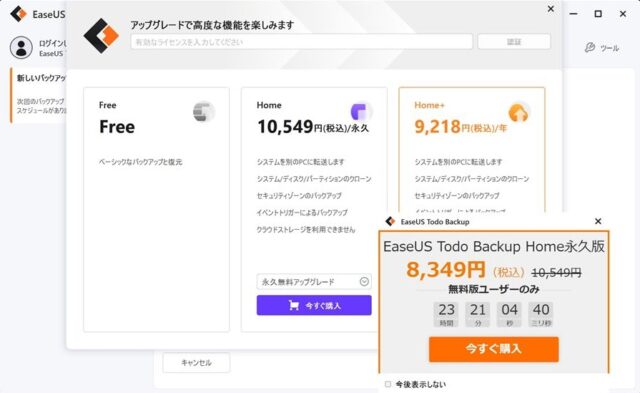Image resolution: width=640 pixels, height=393 pixels.
Task: Click the EaseUS Todo Backup Home永久版 heading
Action: pos(494,246)
